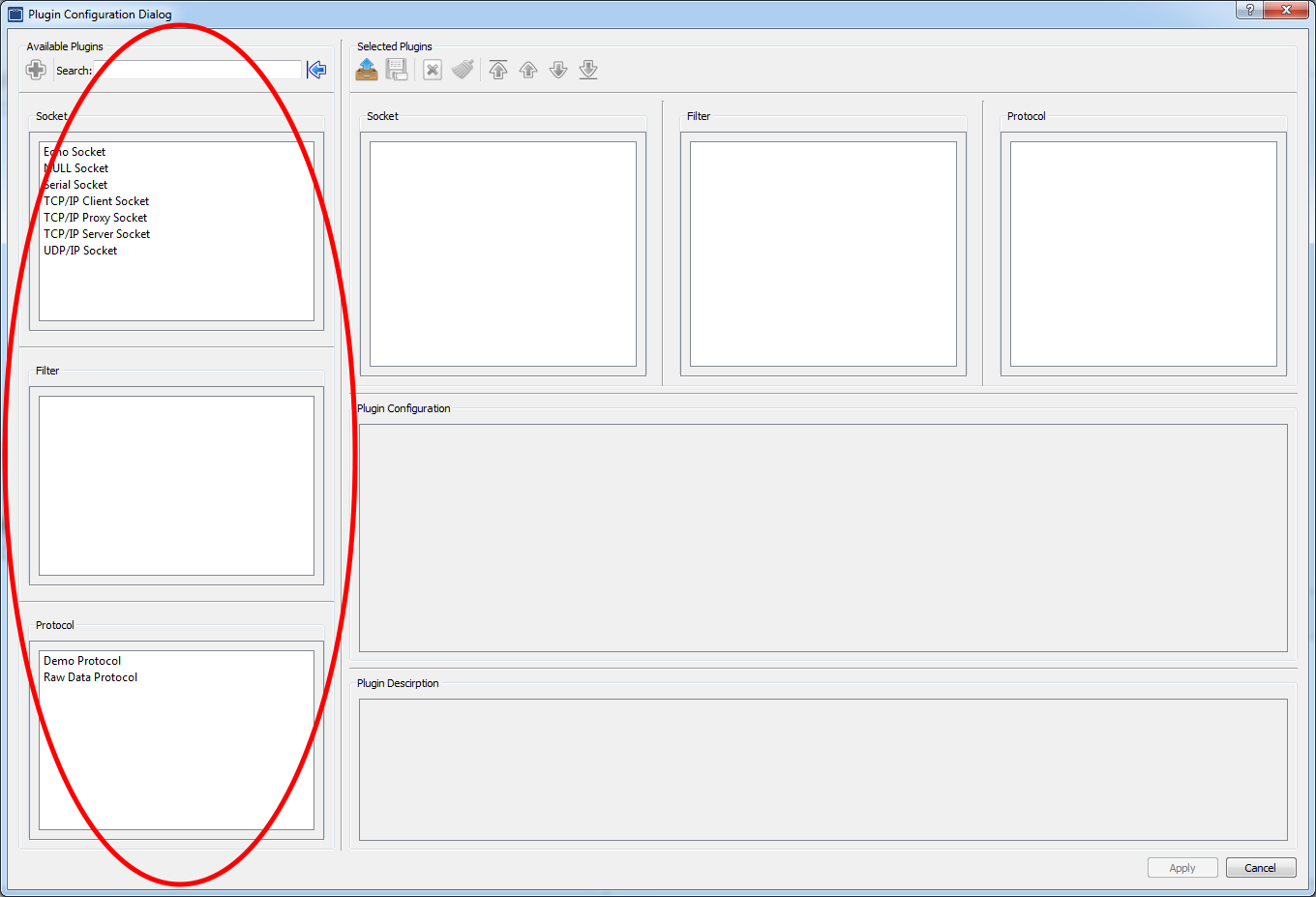Image resolution: width=1316 pixels, height=897 pixels.
Task: Click the clear all plugins broom icon
Action: [462, 69]
